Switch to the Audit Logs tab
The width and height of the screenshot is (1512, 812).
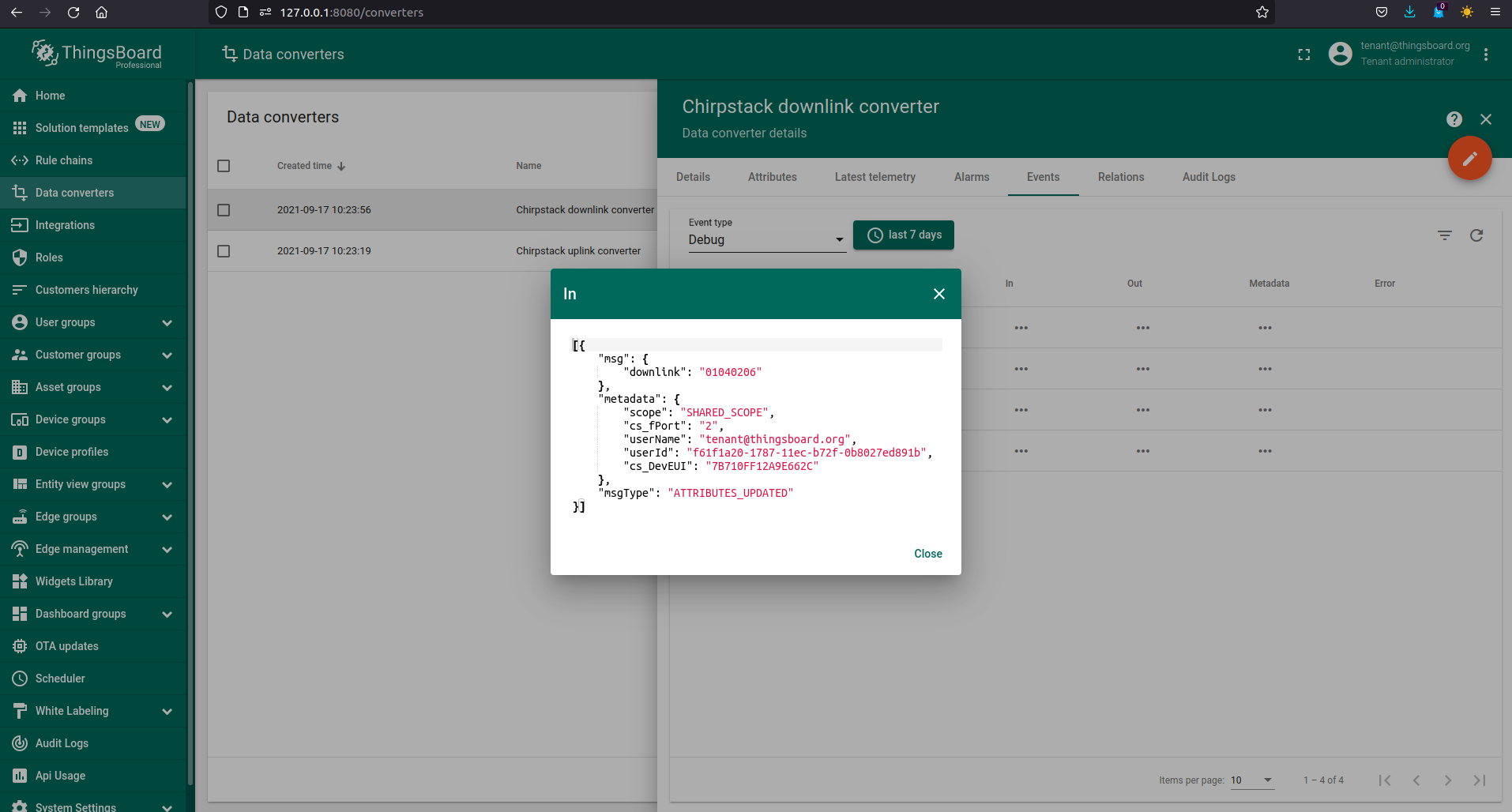click(1208, 177)
